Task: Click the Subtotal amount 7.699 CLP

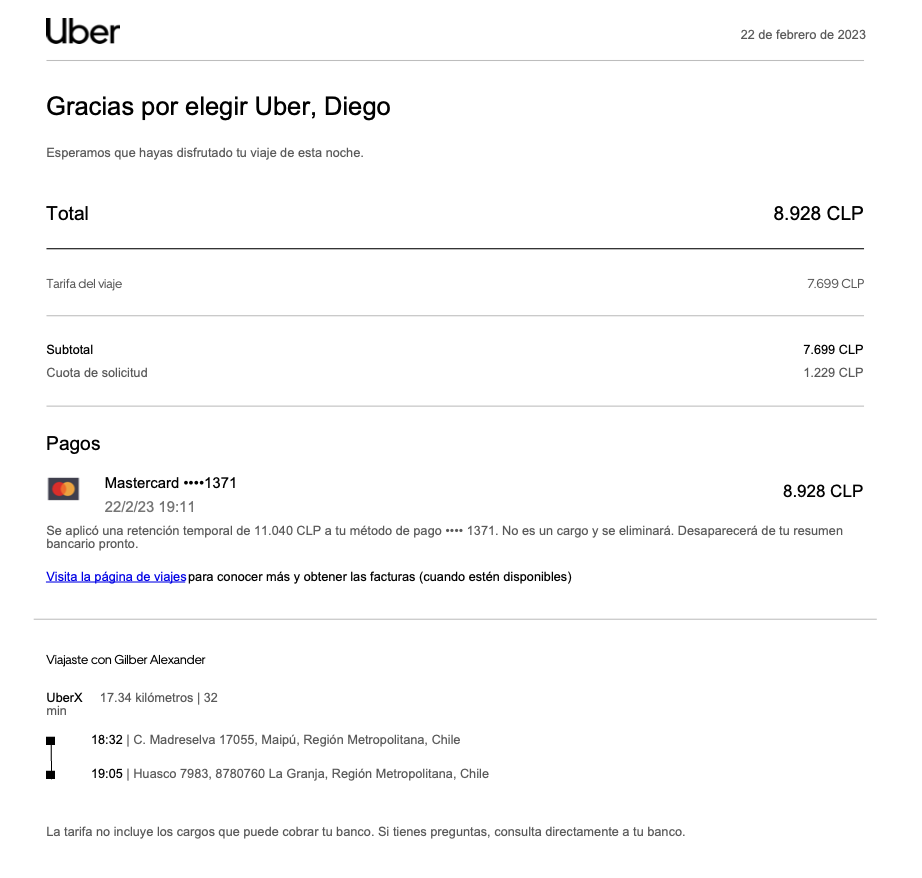Action: pyautogui.click(x=832, y=350)
